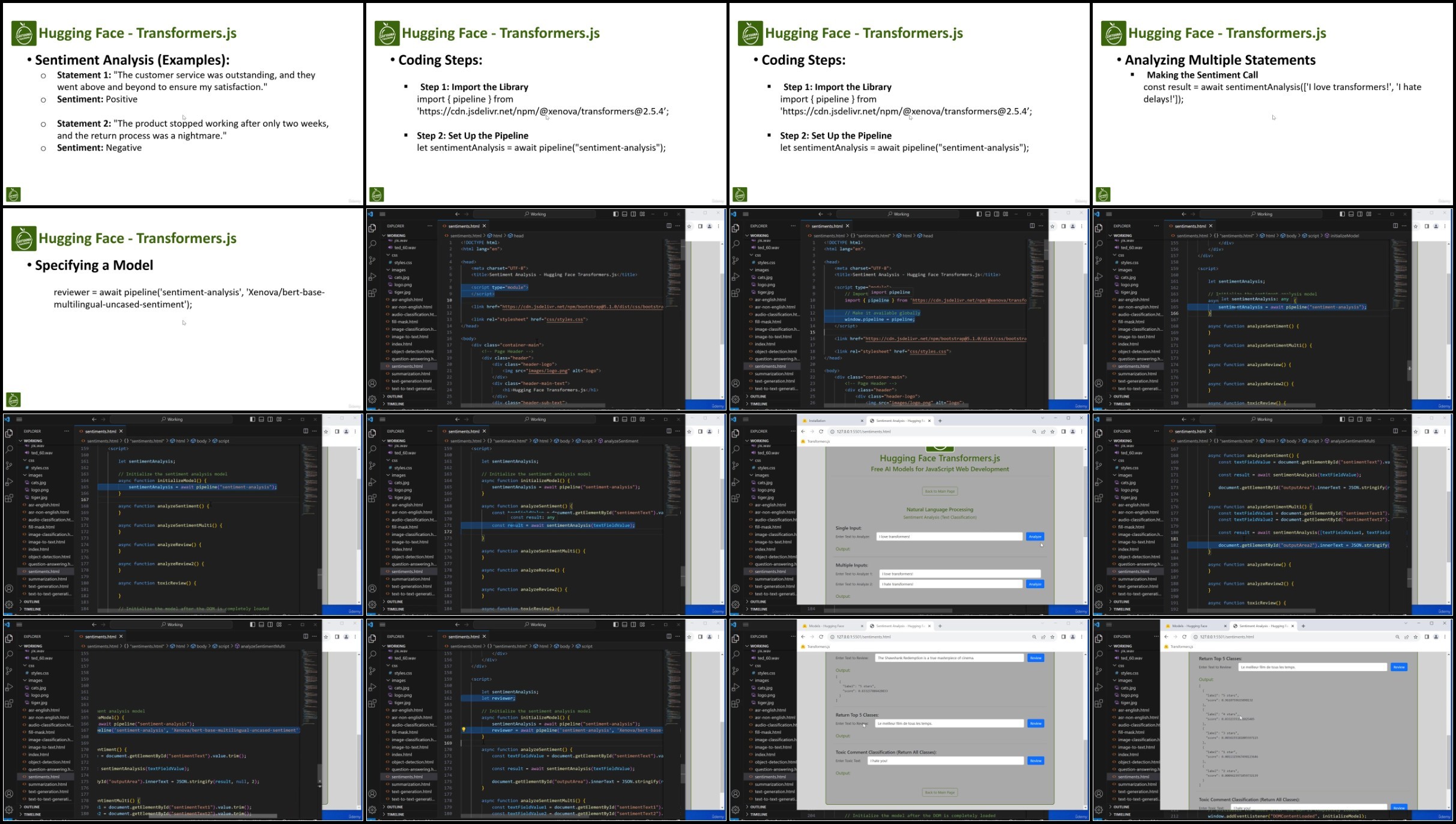Open Accounts icon in the window.pipeline editor frame
The image size is (1456, 824).
[x=736, y=383]
